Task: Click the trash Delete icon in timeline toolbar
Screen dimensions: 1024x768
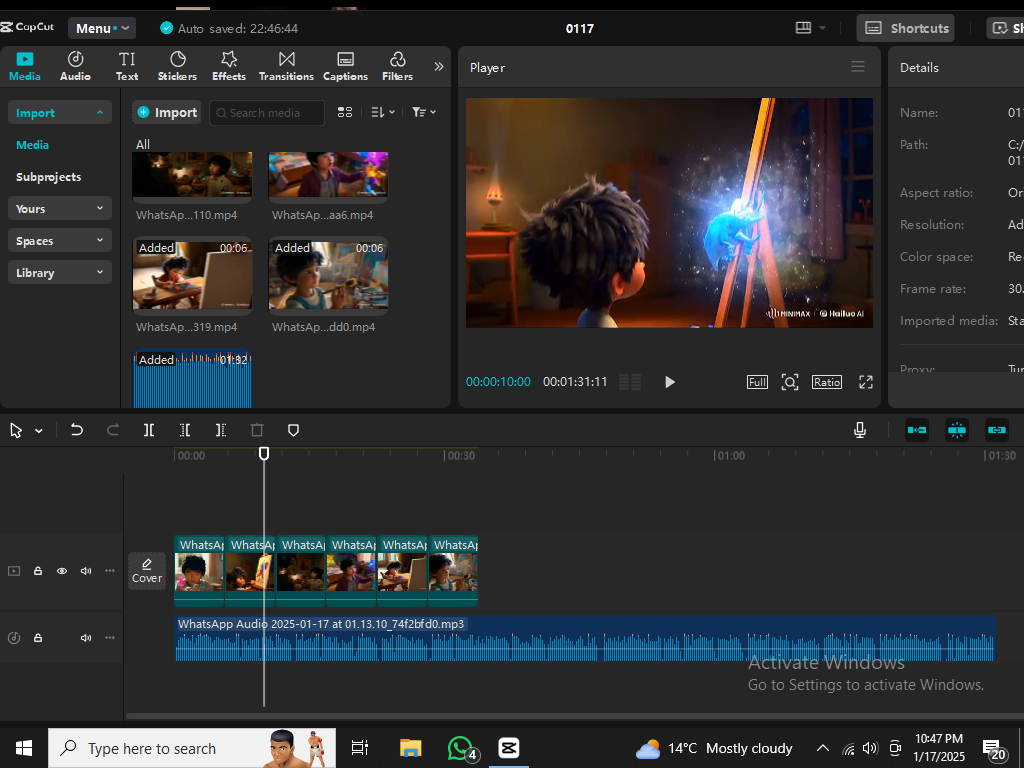Action: pos(257,430)
